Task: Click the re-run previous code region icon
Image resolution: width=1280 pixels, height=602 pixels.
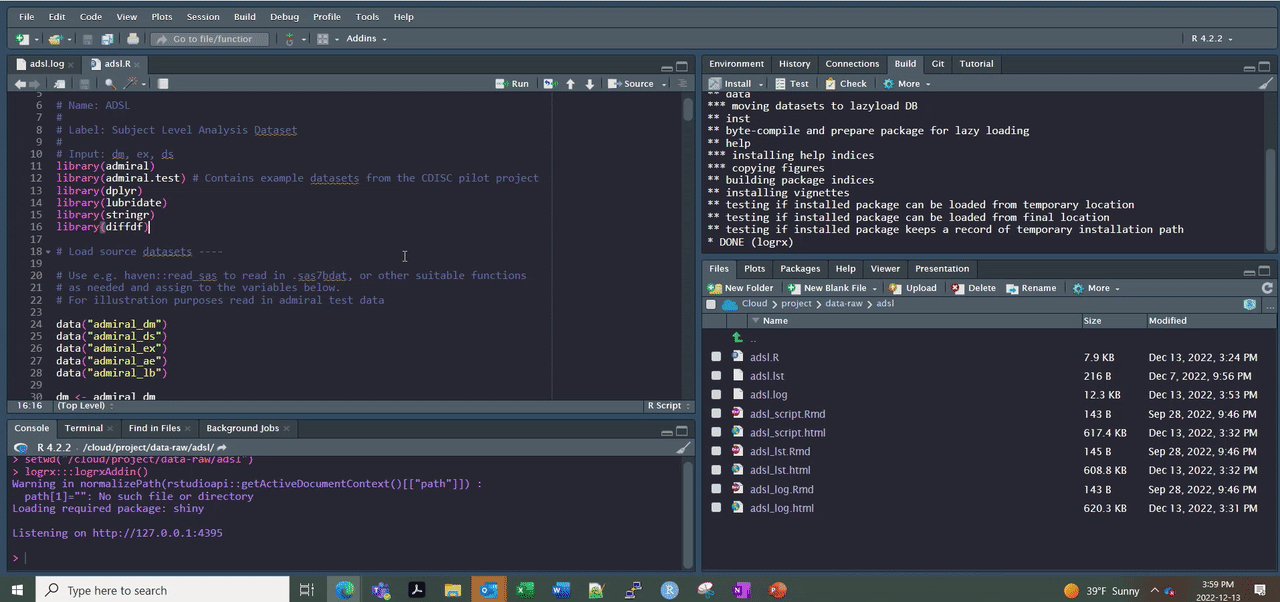Action: (x=550, y=84)
